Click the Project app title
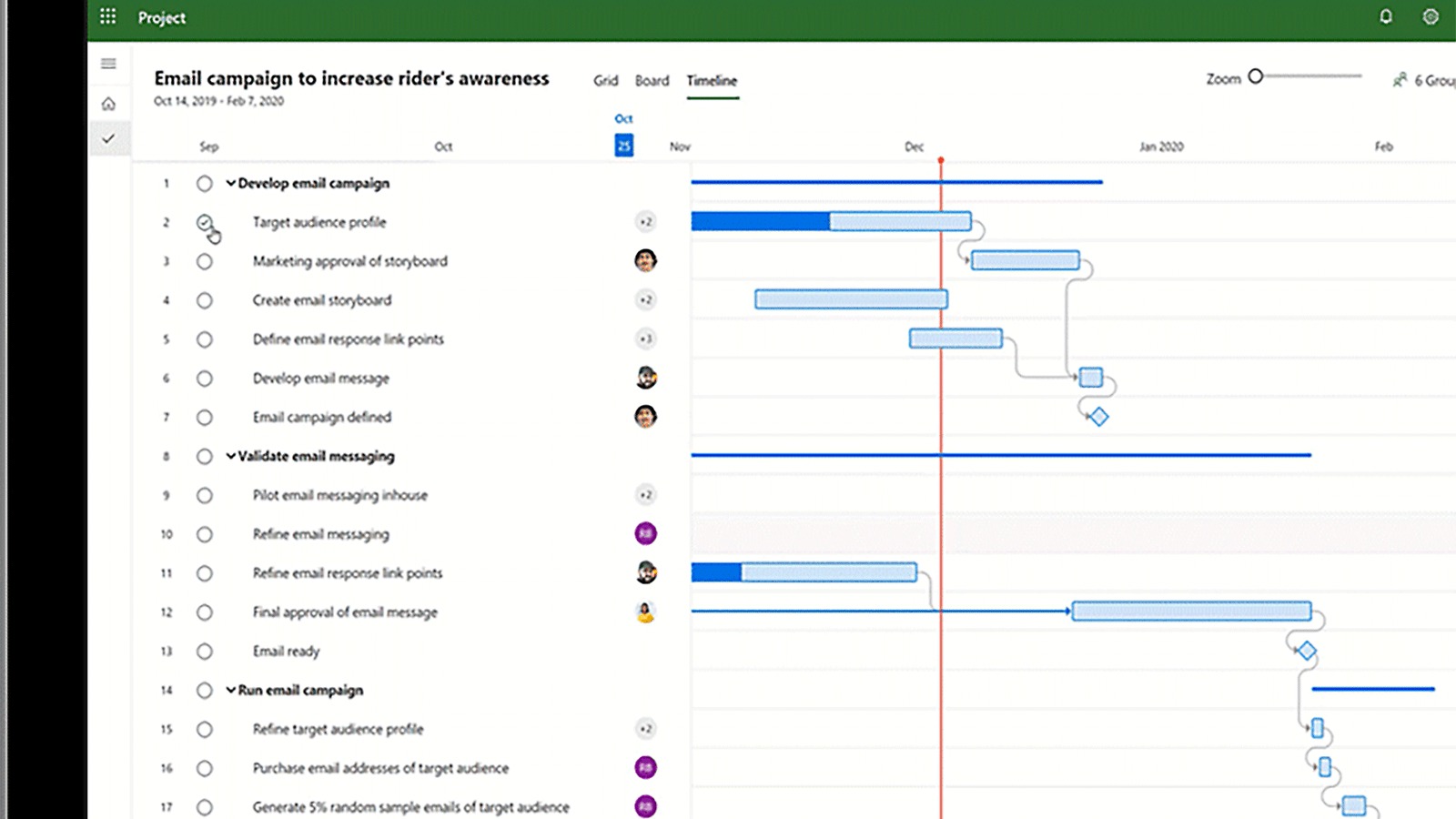Screen dimensions: 1456x819 point(162,17)
